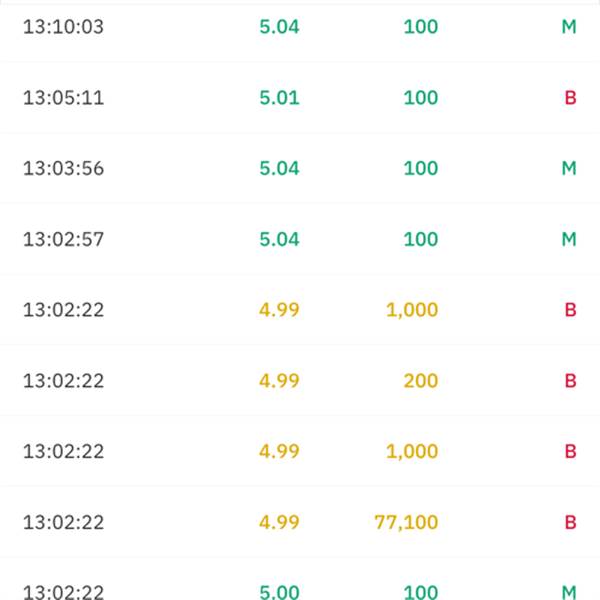Select volume 100 in the 13:03:56 row

click(x=421, y=168)
